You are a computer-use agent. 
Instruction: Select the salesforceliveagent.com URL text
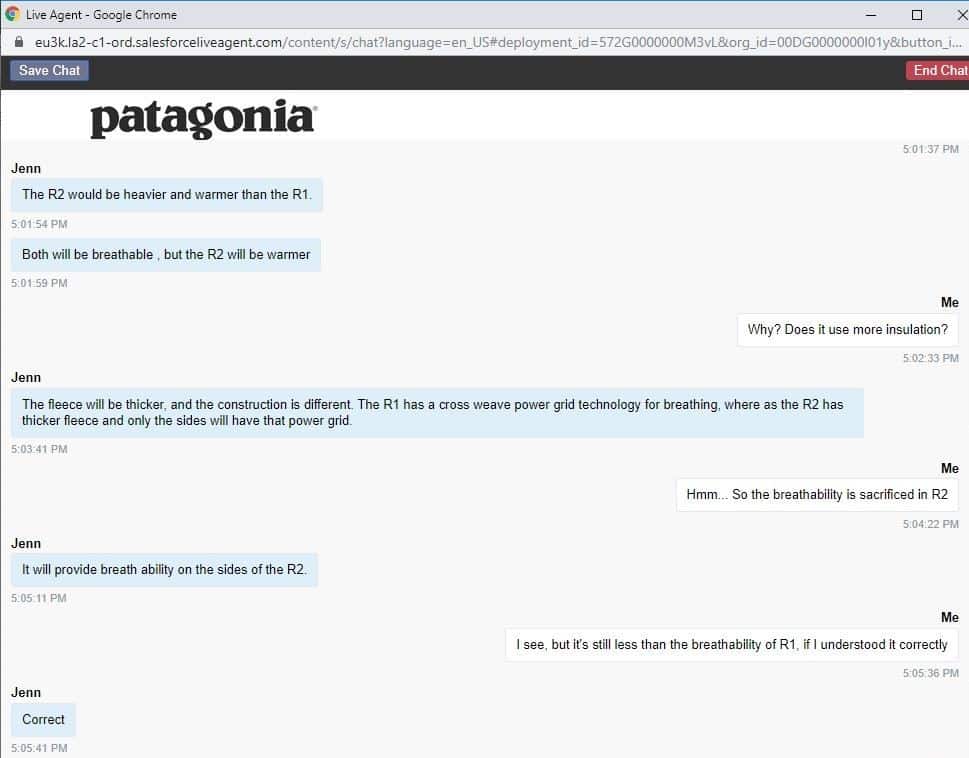click(x=498, y=42)
